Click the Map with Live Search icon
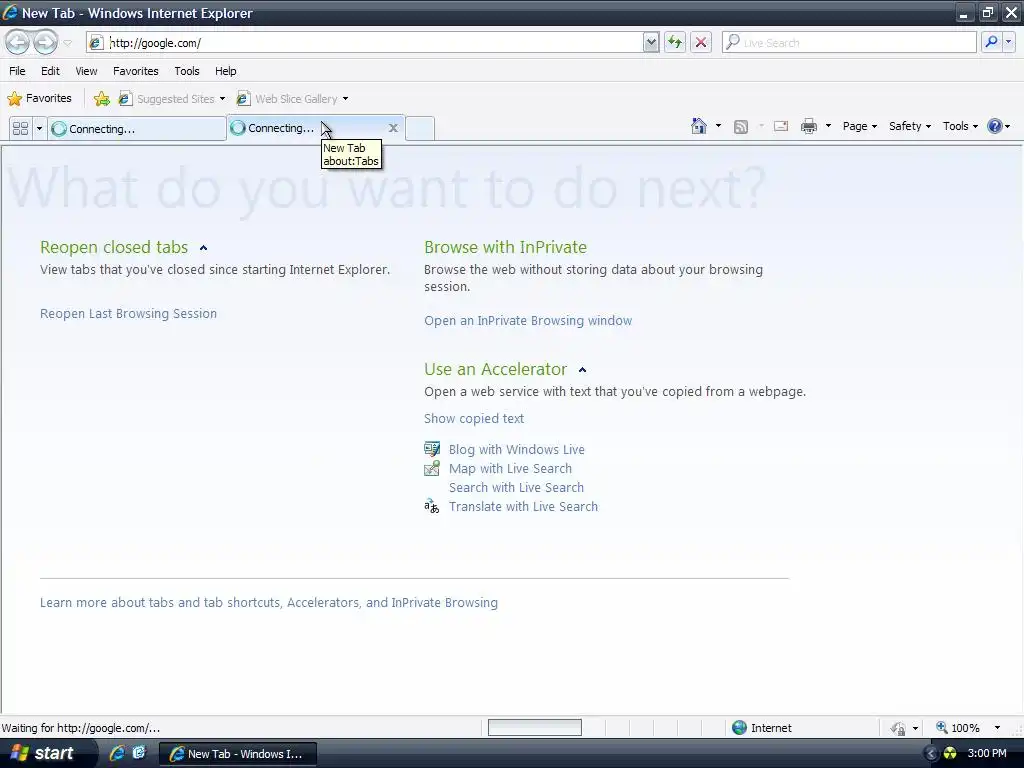The height and width of the screenshot is (768, 1024). (432, 468)
